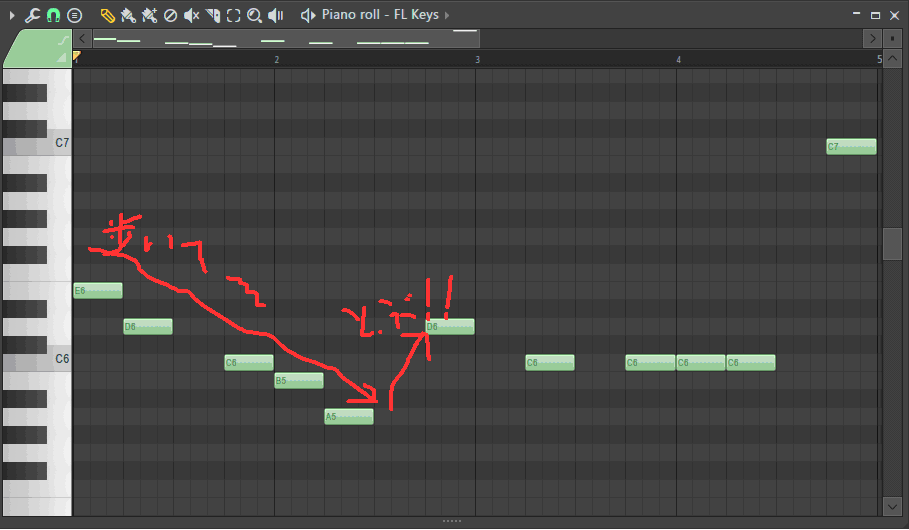Select the last C6 note in bar 4
909x530 pixels.
[x=751, y=362]
